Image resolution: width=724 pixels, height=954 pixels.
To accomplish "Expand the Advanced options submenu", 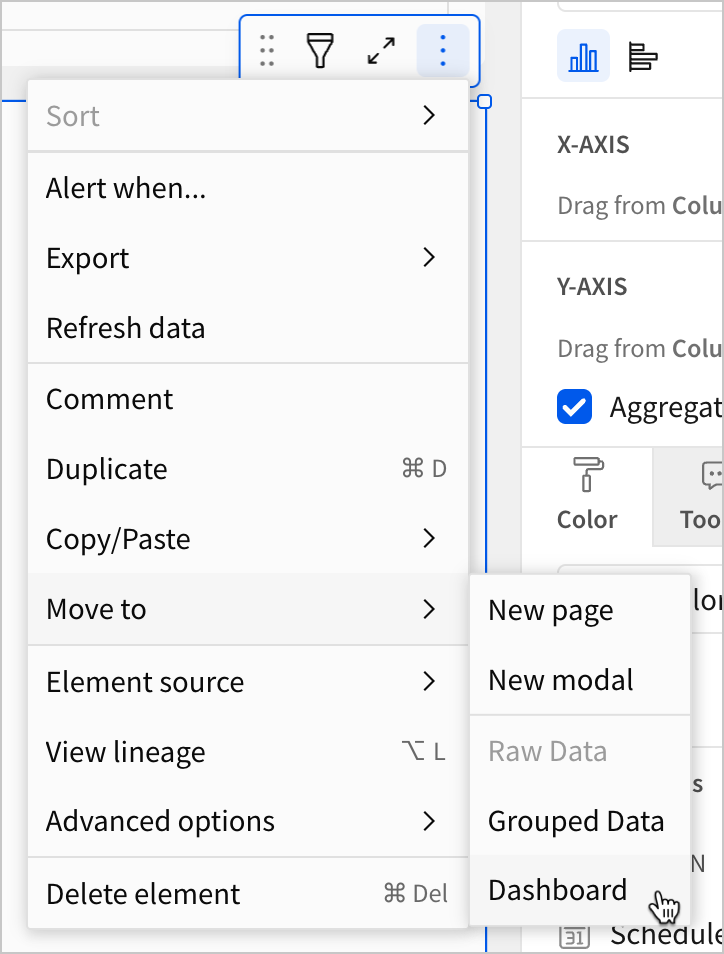I will click(246, 821).
